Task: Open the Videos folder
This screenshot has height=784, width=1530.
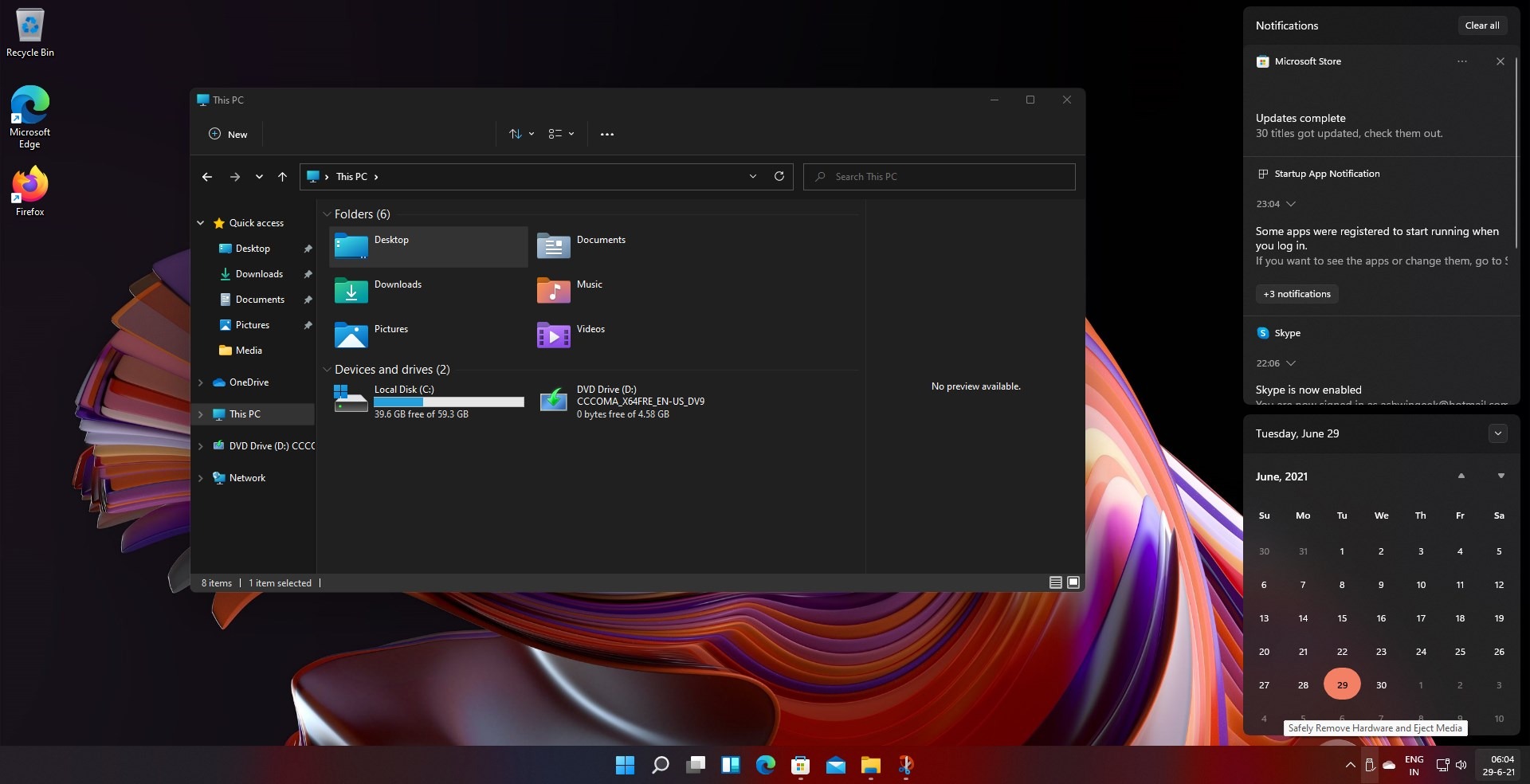Action: tap(572, 335)
